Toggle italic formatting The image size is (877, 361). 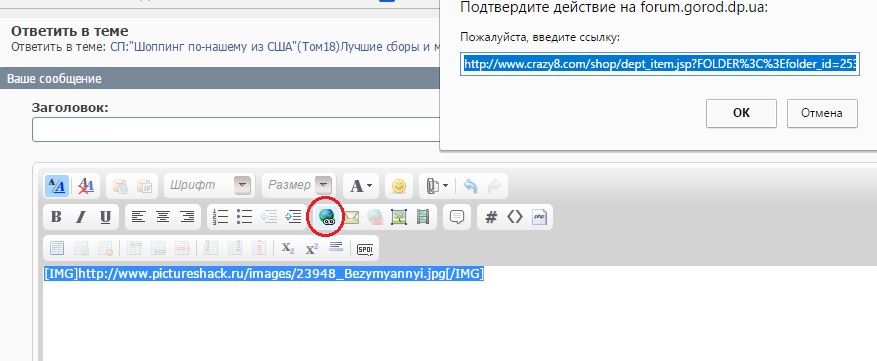pyautogui.click(x=81, y=217)
